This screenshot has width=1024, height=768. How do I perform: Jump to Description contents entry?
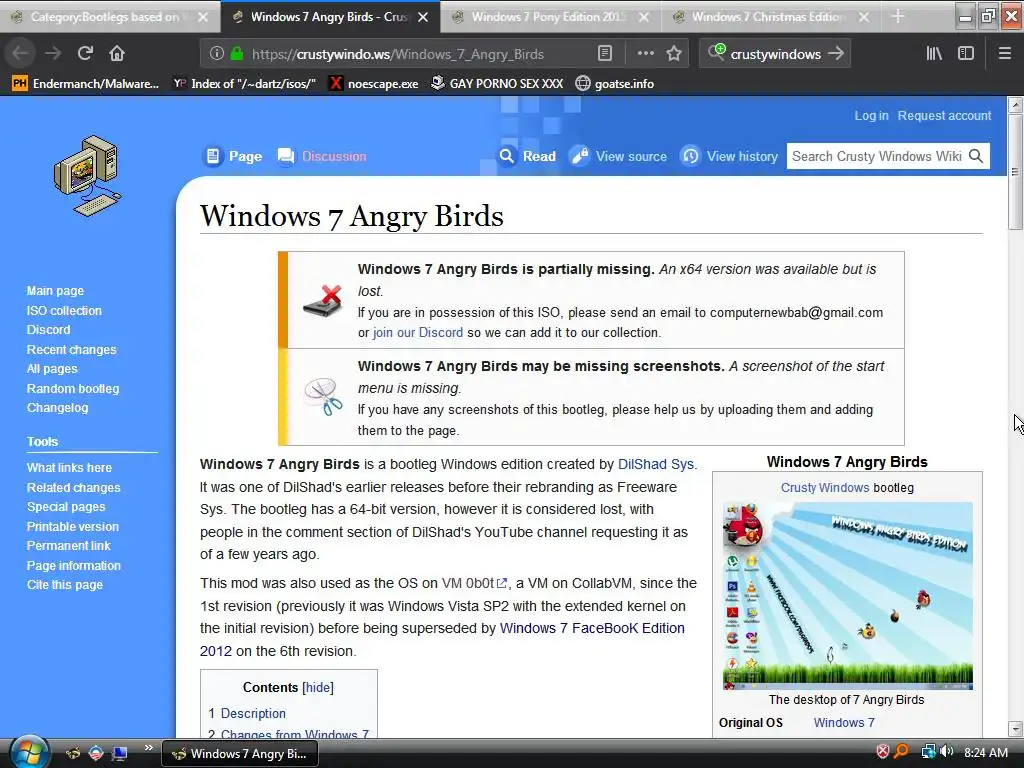253,714
